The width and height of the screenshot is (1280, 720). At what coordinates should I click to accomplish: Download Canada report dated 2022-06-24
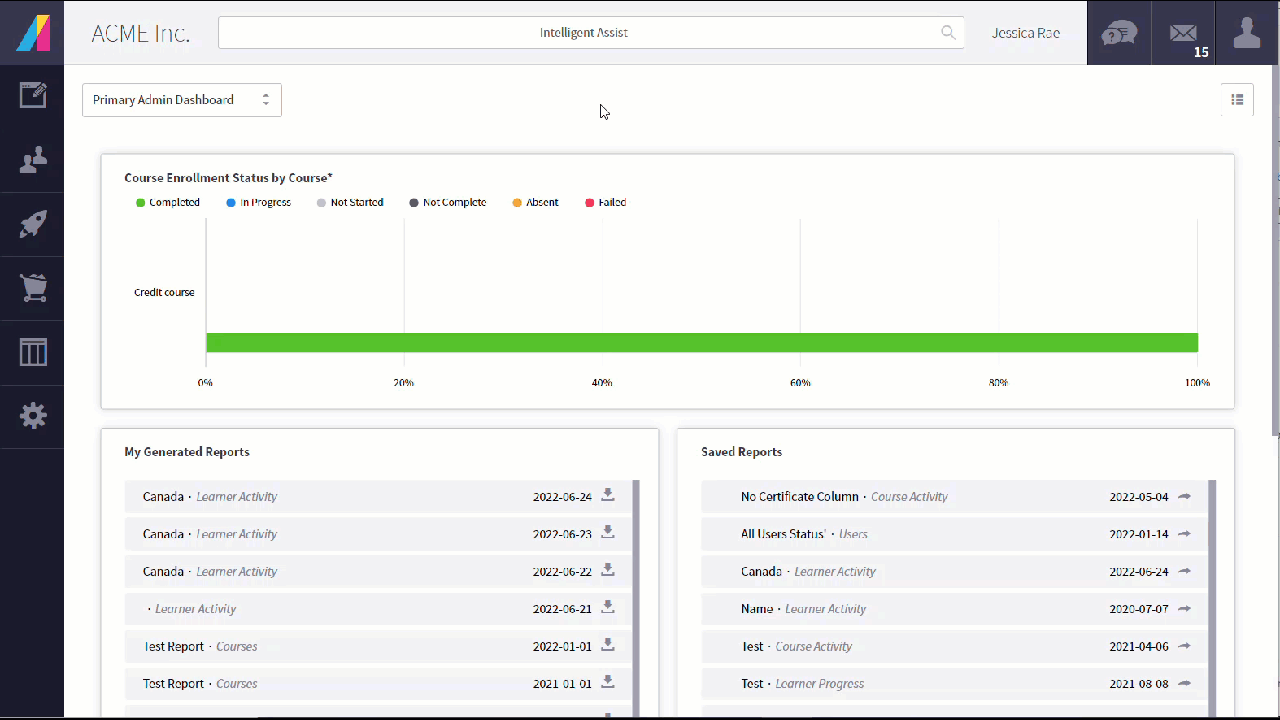(x=607, y=495)
